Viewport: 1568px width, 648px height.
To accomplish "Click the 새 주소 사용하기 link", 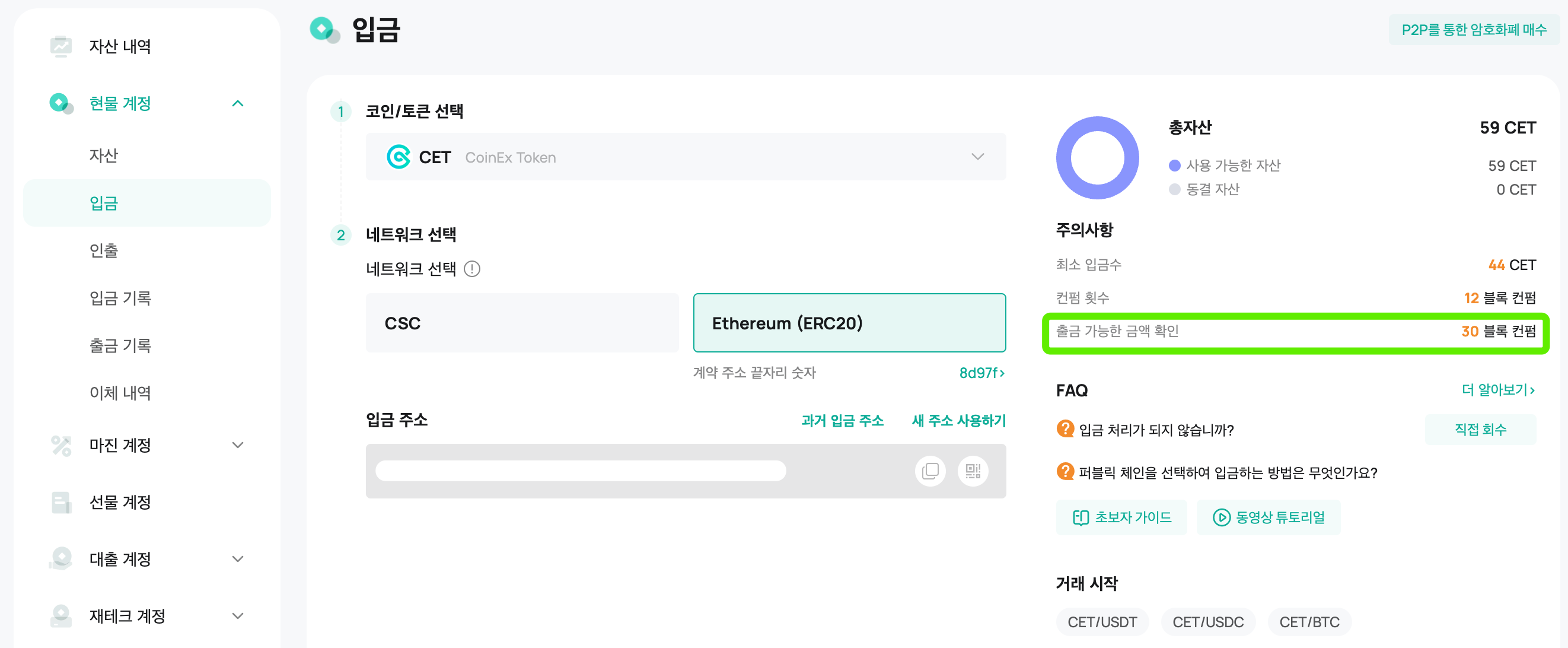I will coord(958,420).
